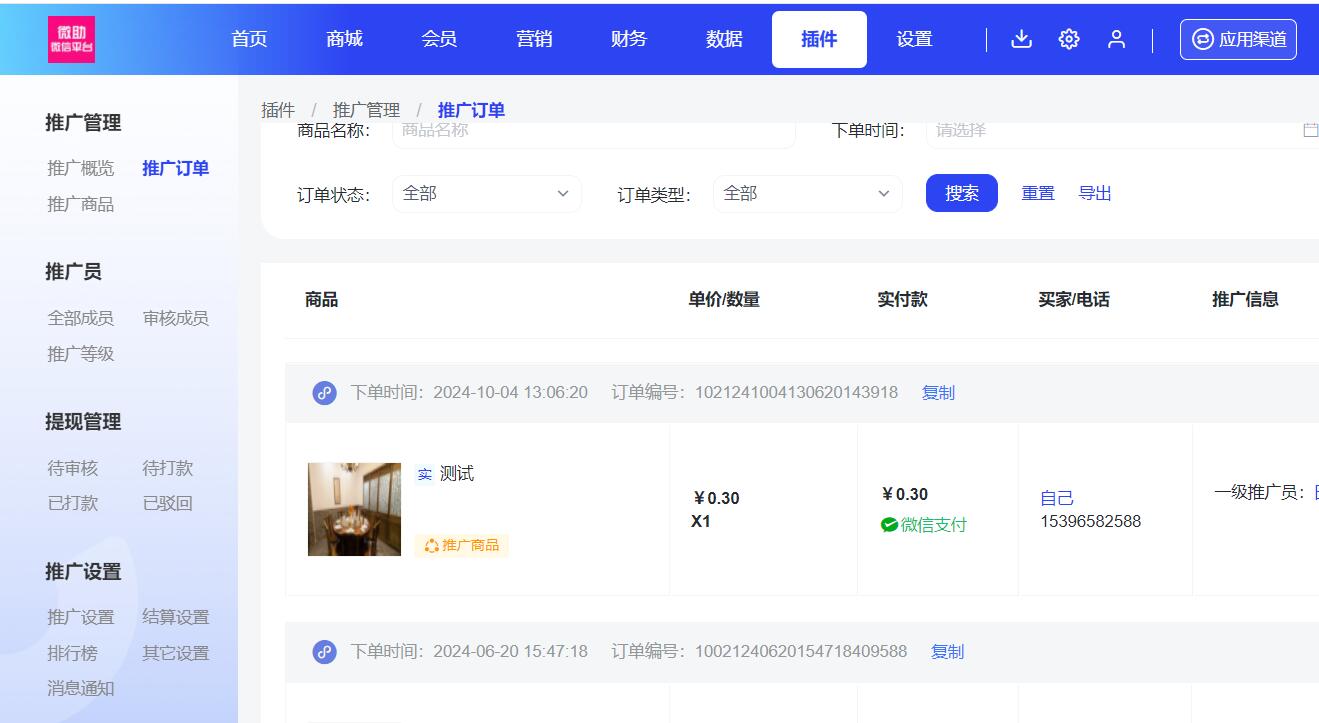
Task: Click the 应用渠道 button
Action: [x=1238, y=39]
